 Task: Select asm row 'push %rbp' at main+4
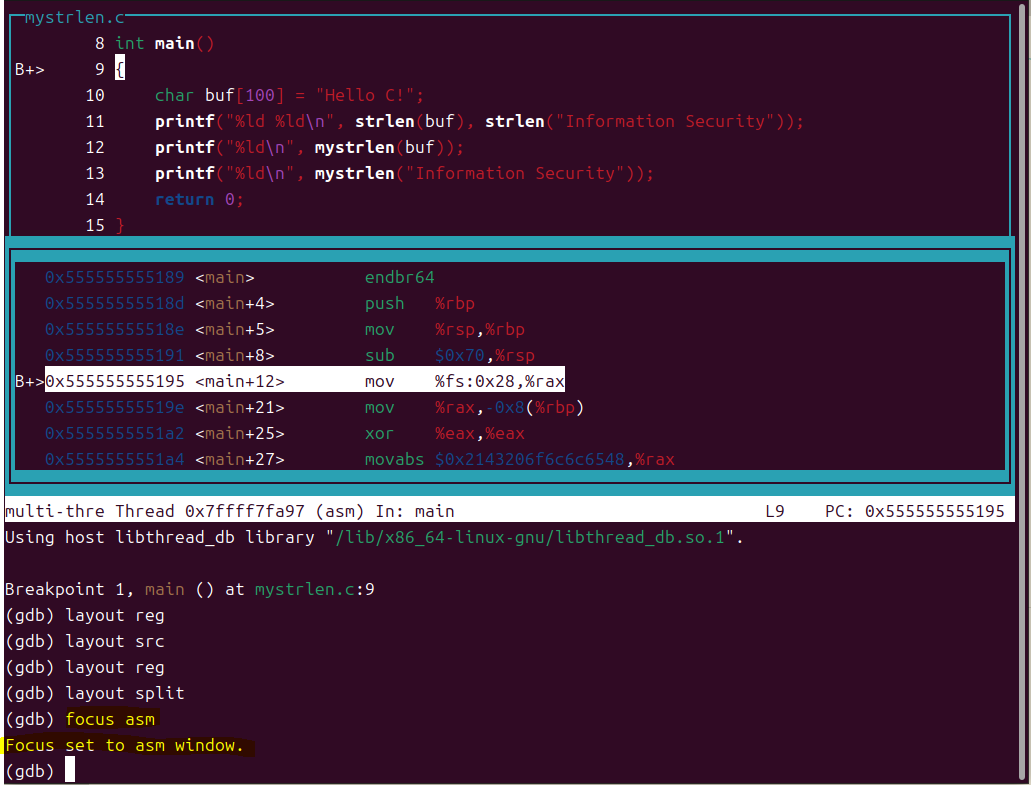tap(260, 304)
